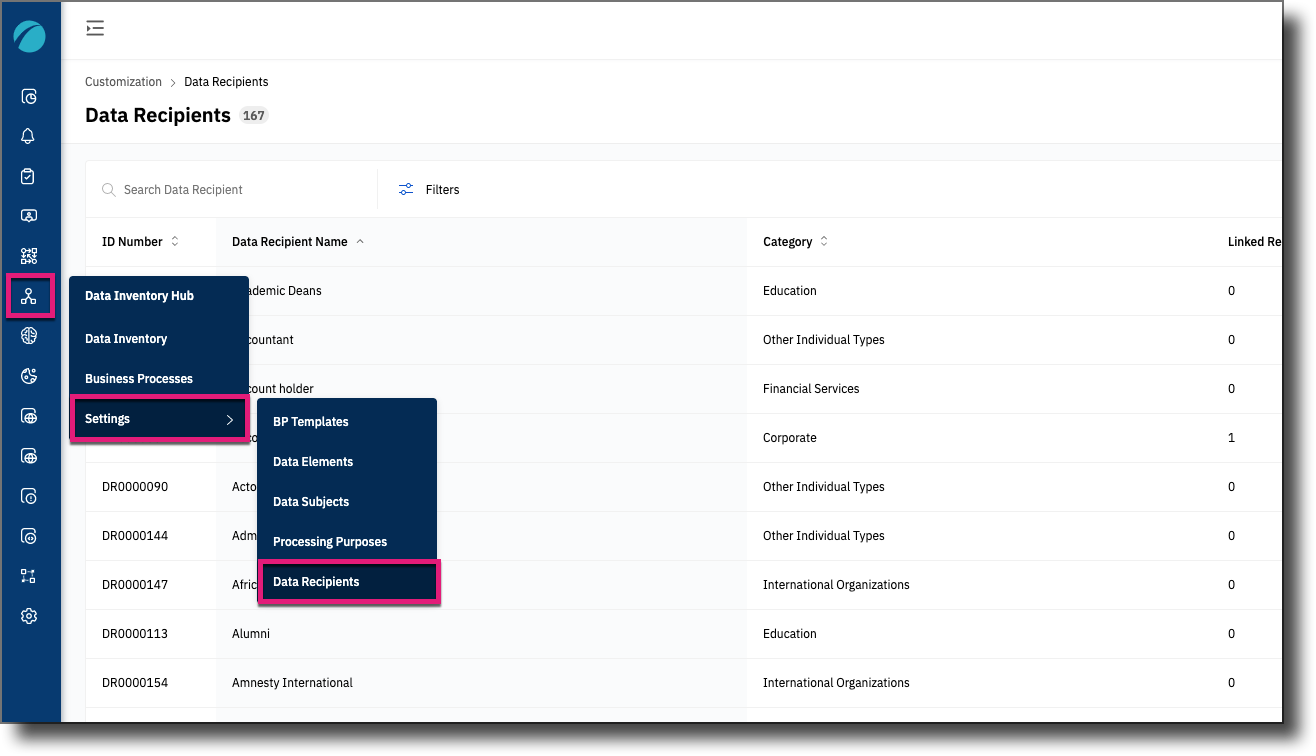The height and width of the screenshot is (756, 1316).
Task: Open the dashboard clock icon
Action: (x=30, y=96)
